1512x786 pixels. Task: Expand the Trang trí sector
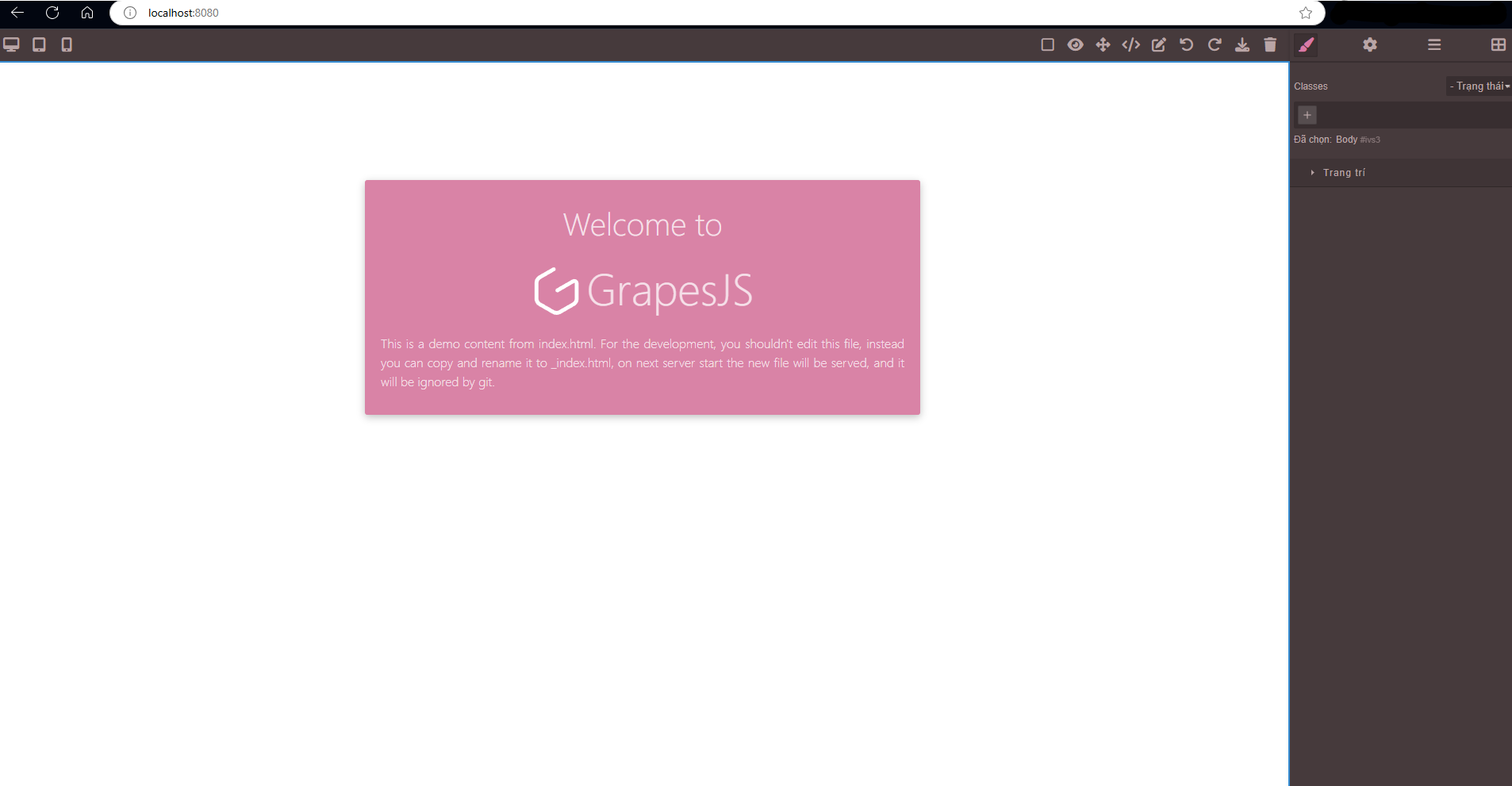coord(1344,173)
